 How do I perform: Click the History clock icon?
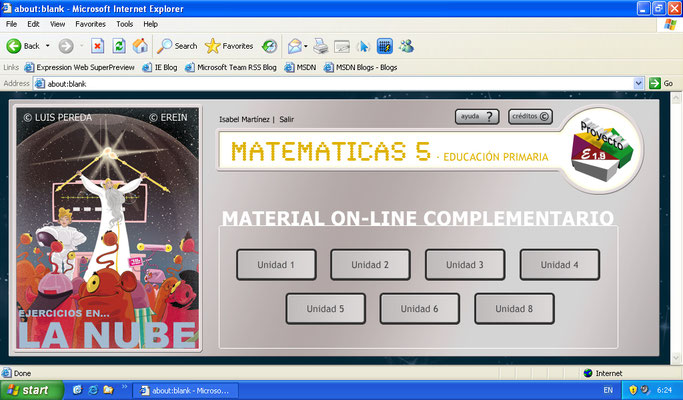pyautogui.click(x=270, y=46)
